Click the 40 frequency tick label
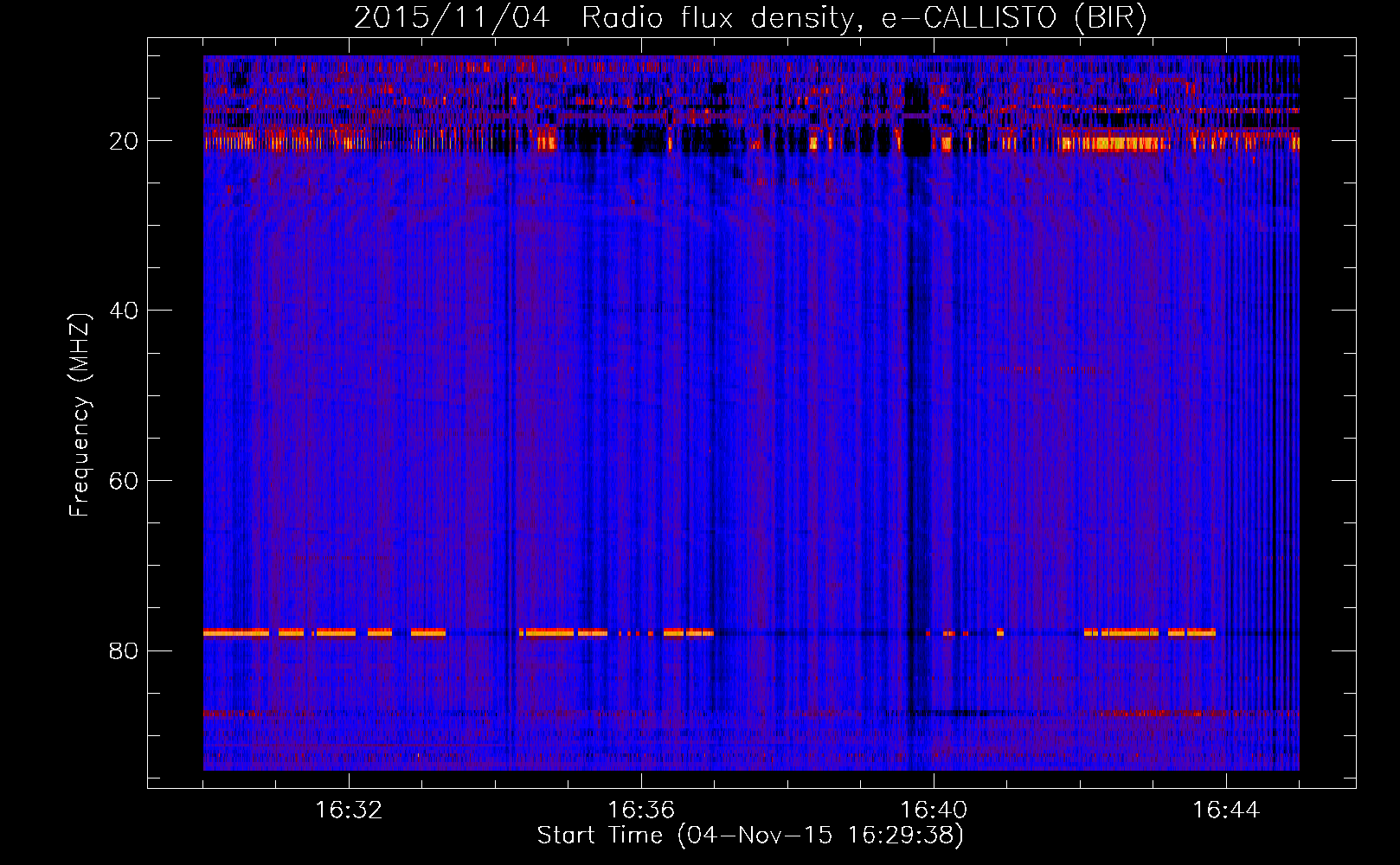 click(x=124, y=311)
